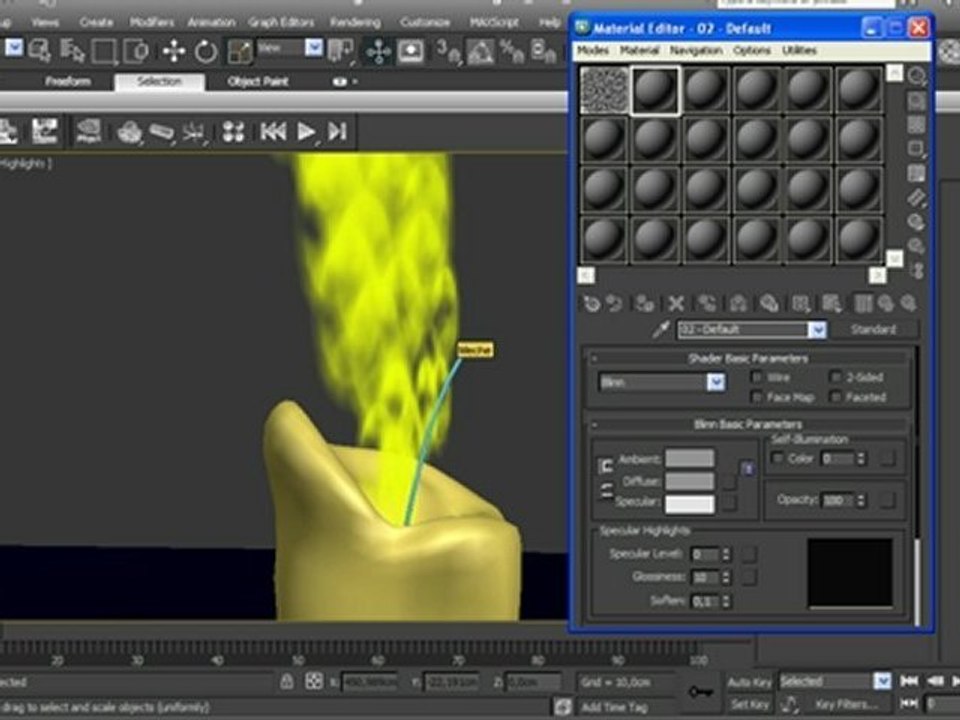960x720 pixels.
Task: Click the Get Material icon in Material Editor
Action: coord(591,303)
